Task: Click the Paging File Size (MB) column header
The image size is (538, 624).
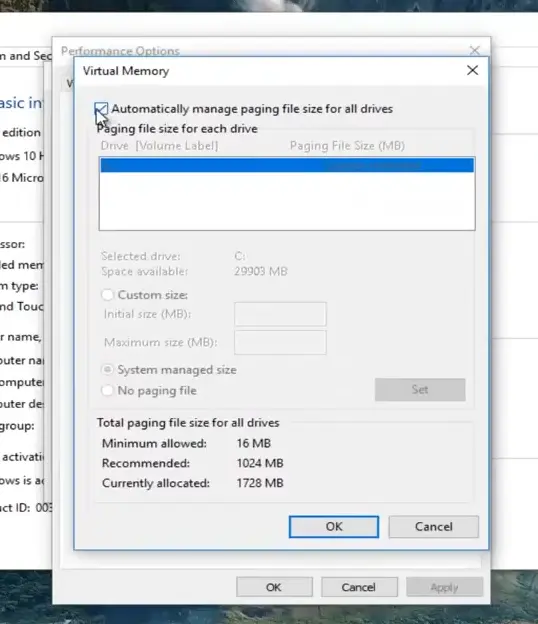Action: pos(347,146)
